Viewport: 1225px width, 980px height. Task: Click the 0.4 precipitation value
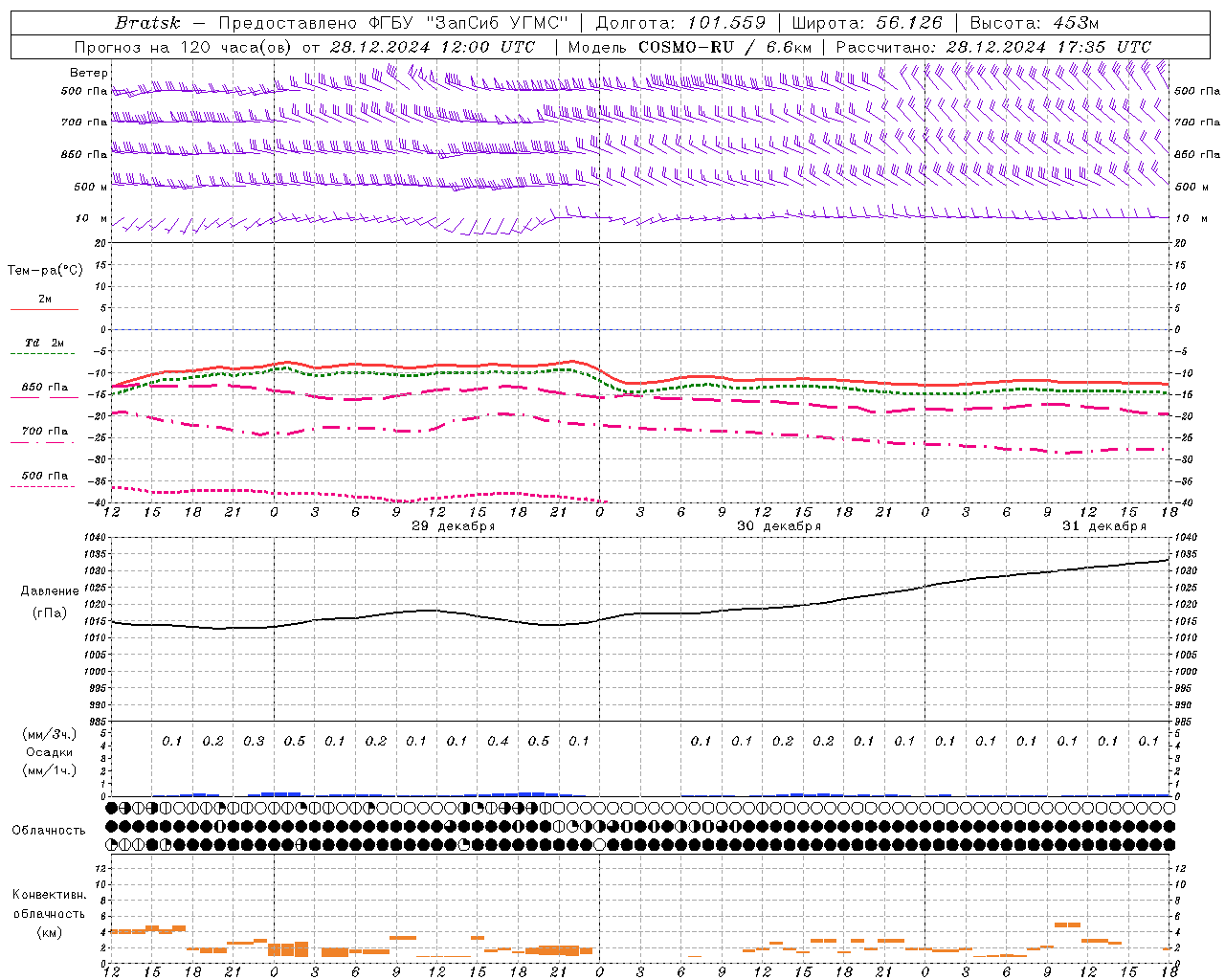coord(498,742)
